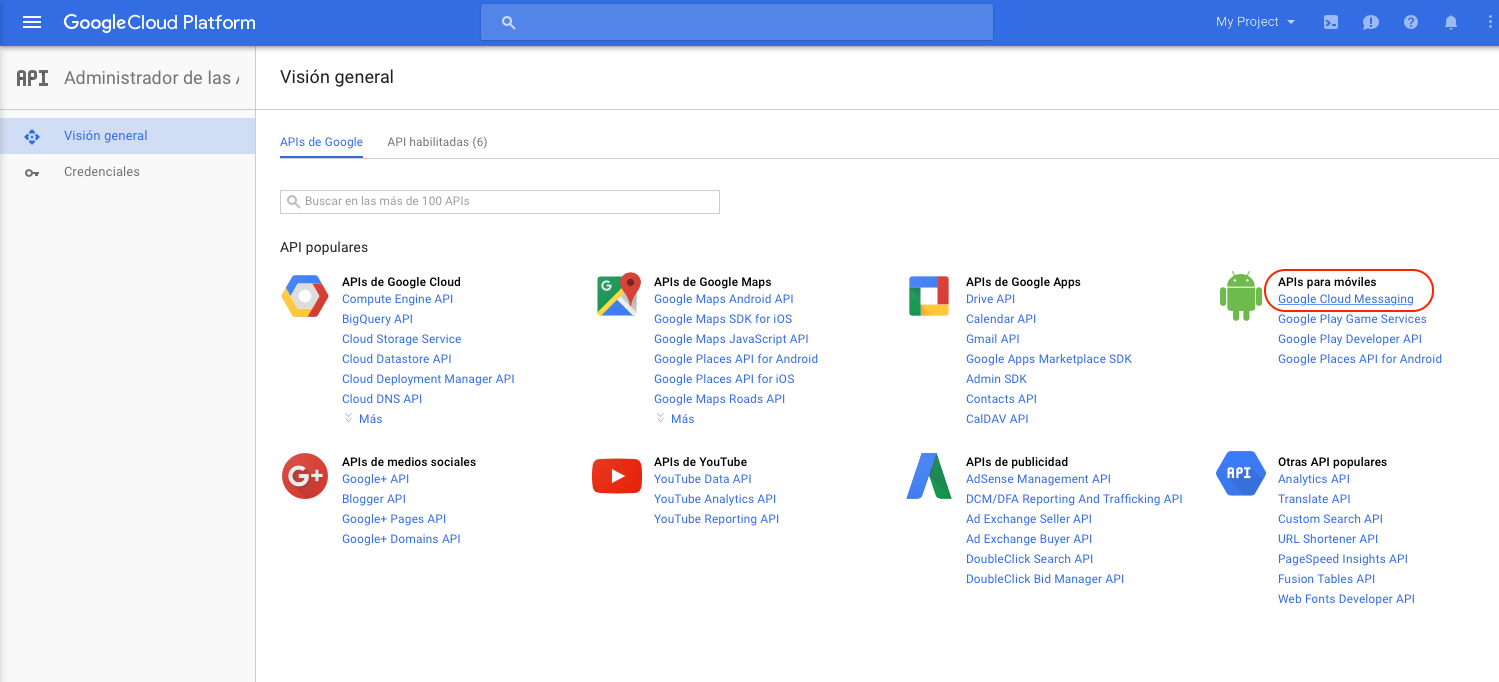Click the Android robot icon for mobile APIs
The height and width of the screenshot is (682, 1499).
(1240, 294)
